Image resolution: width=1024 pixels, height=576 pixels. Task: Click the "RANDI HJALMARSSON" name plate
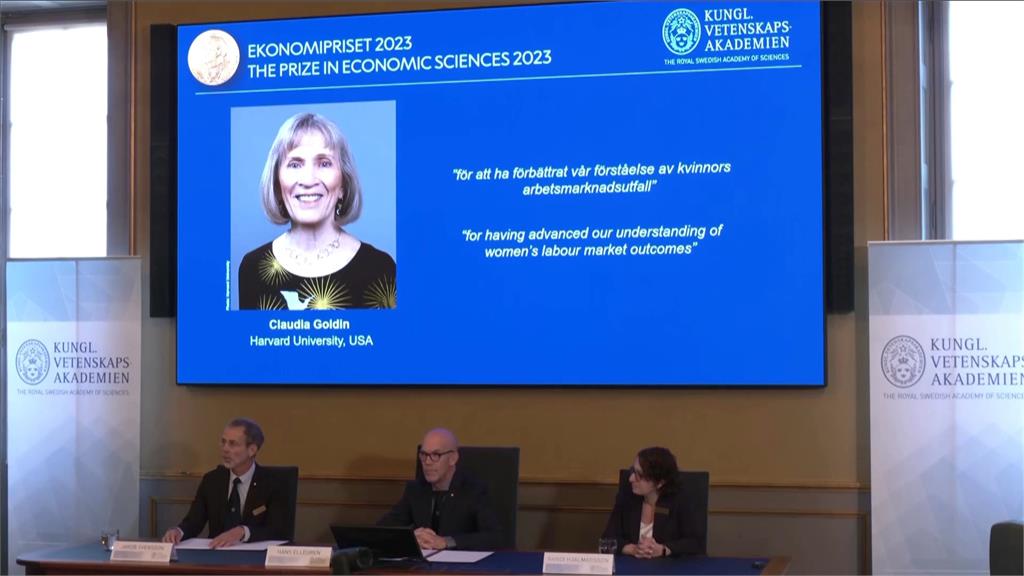click(x=577, y=563)
